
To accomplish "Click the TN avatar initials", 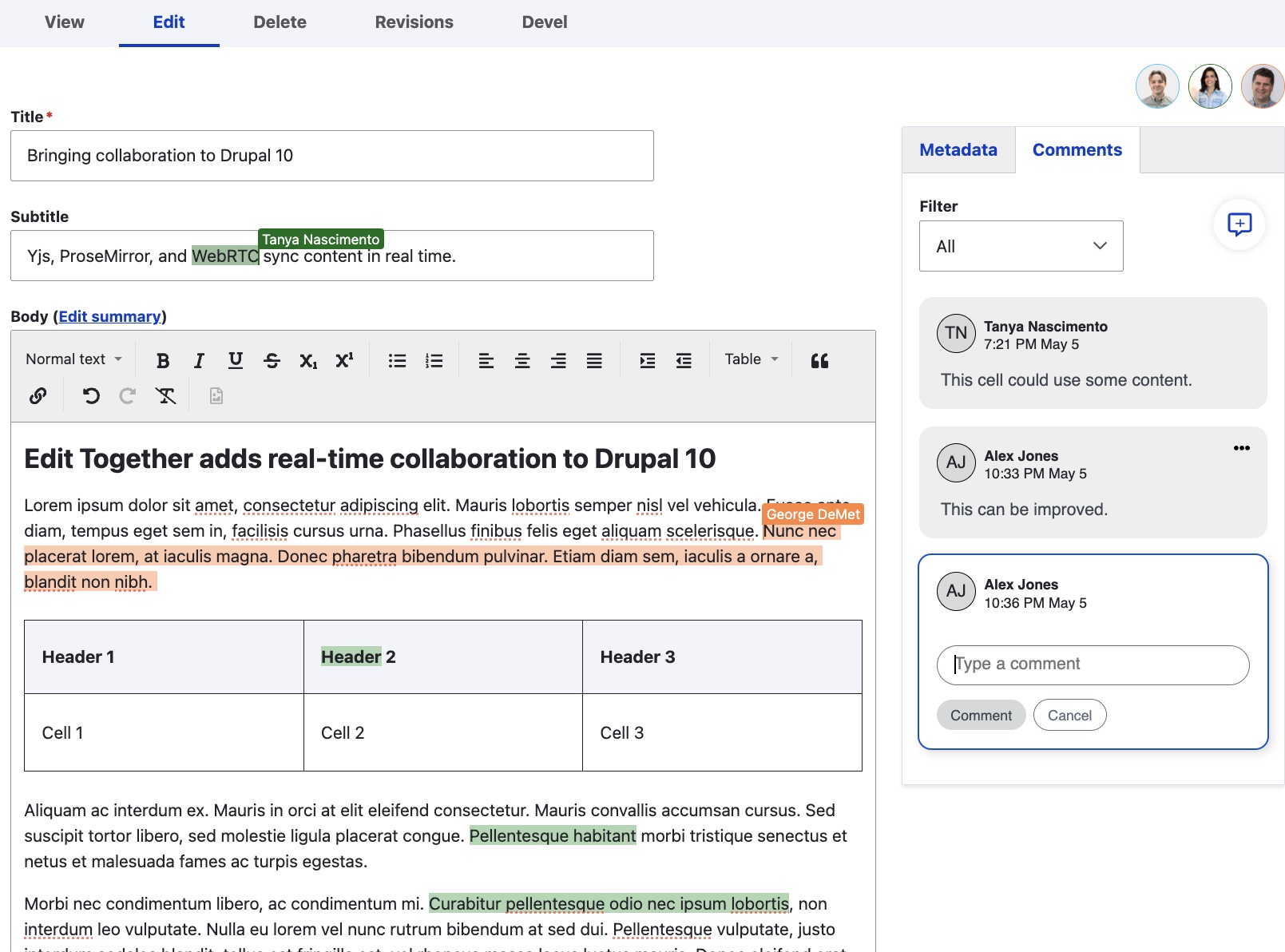I will point(956,334).
